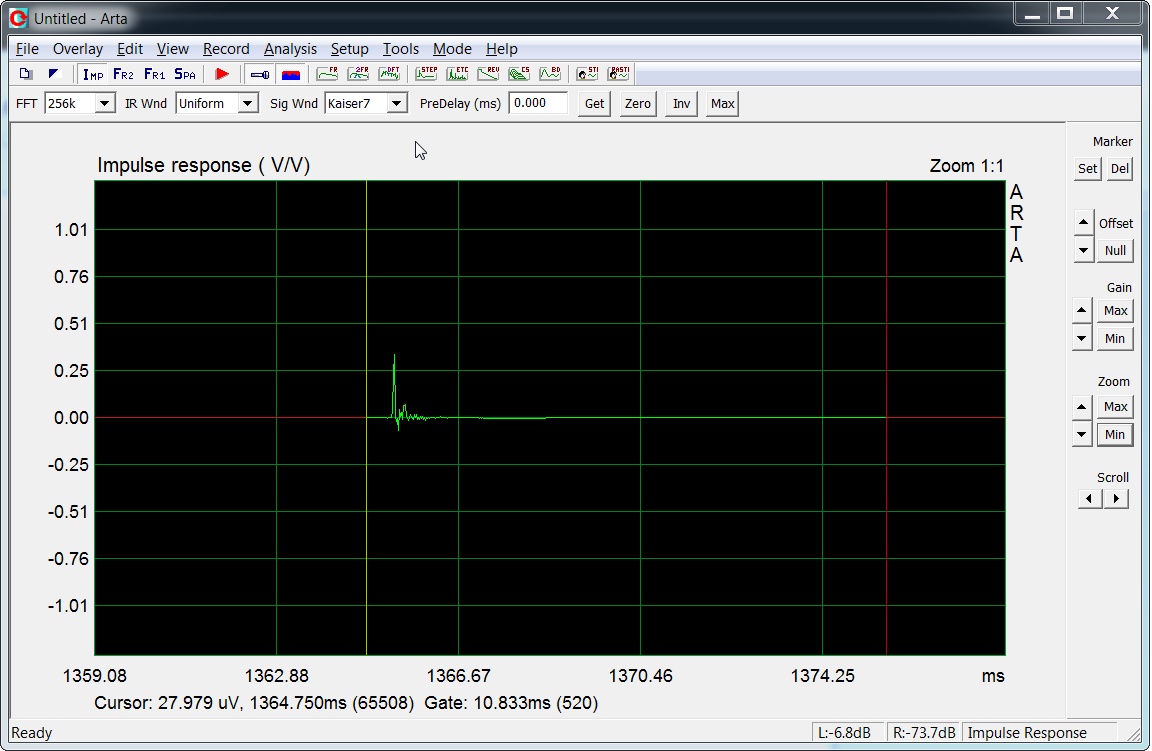Show STEP response analysis
The height and width of the screenshot is (751, 1152).
(426, 74)
